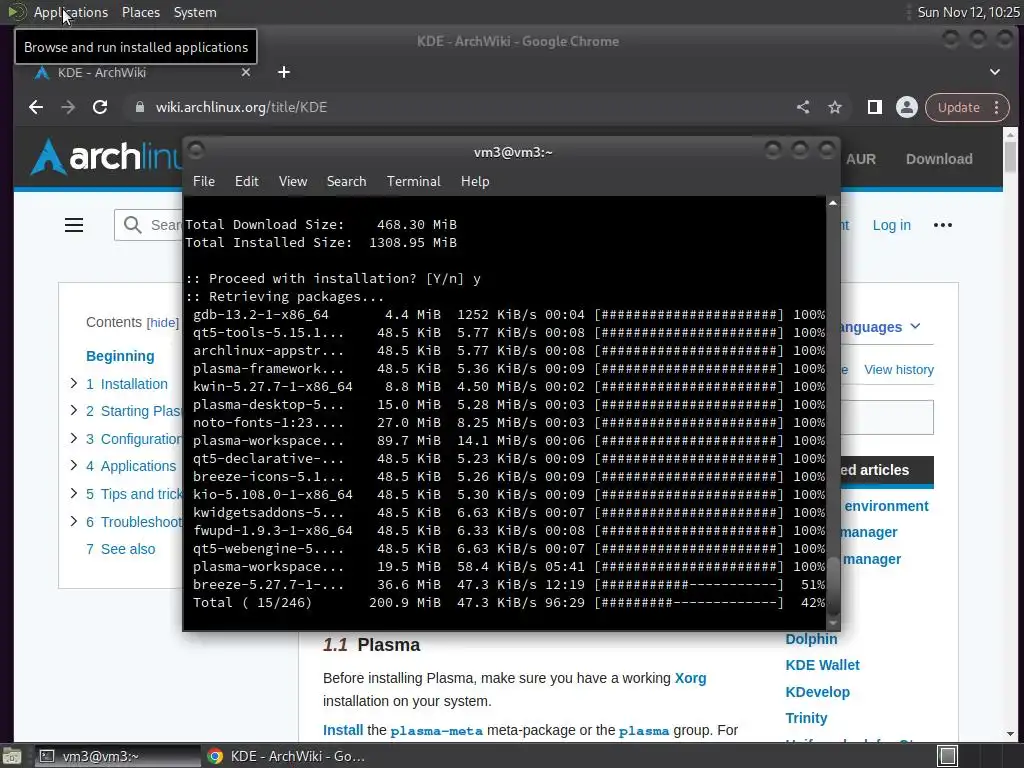The height and width of the screenshot is (768, 1024).
Task: Expand the 2 Starting Plasma chevron
Action: click(74, 410)
